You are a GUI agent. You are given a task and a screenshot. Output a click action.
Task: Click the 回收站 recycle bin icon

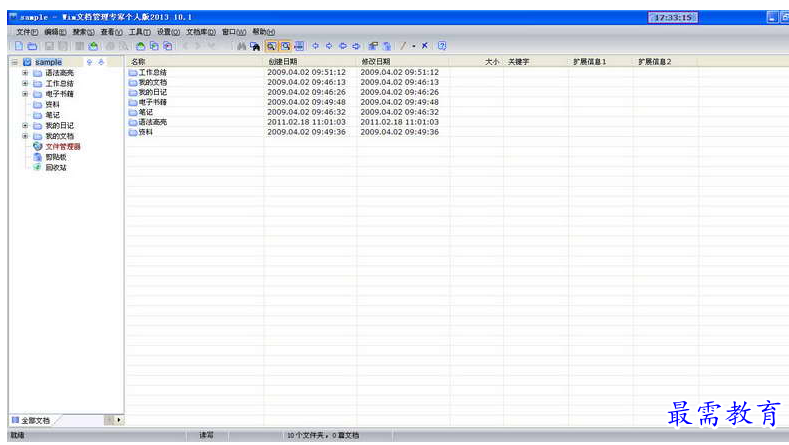[x=37, y=167]
